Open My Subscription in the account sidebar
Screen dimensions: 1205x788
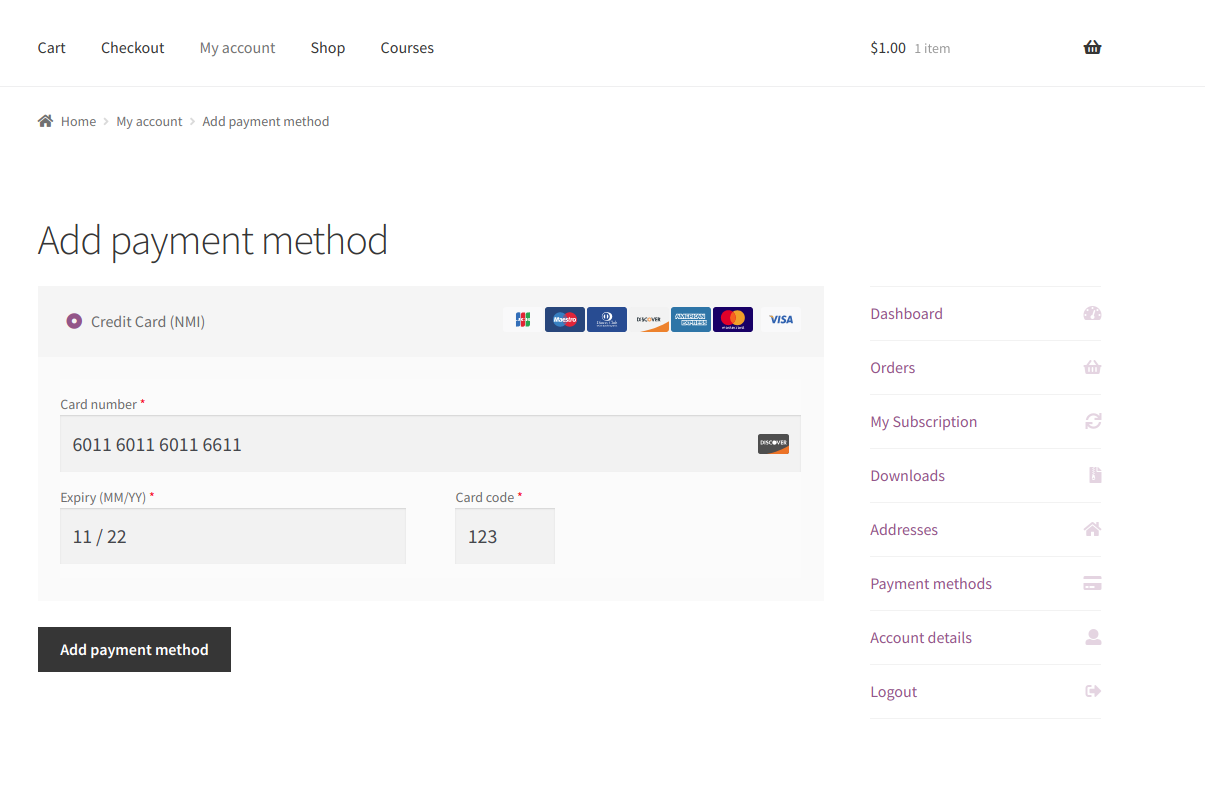(x=923, y=422)
